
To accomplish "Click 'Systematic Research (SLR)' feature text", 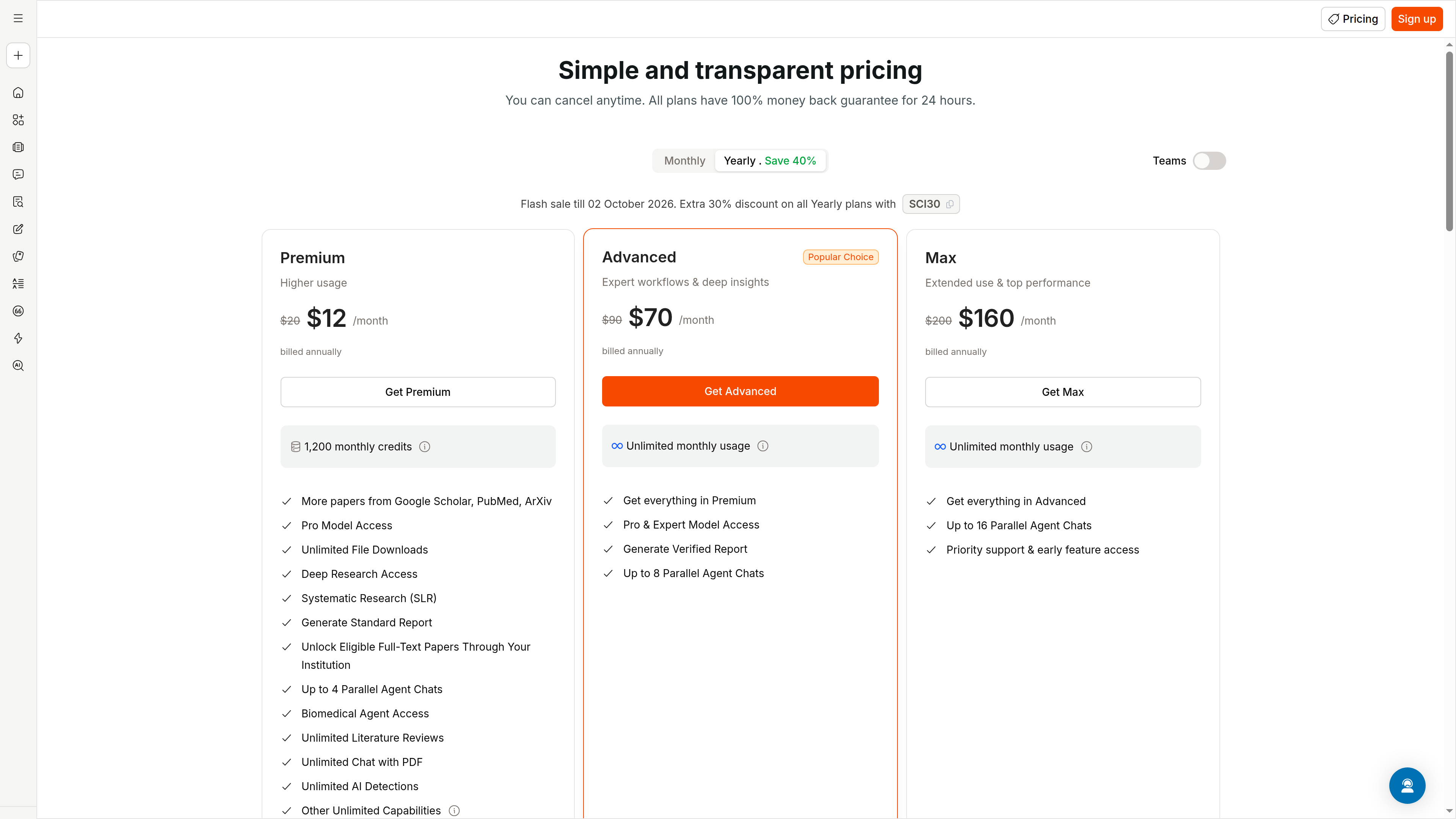I will (369, 599).
